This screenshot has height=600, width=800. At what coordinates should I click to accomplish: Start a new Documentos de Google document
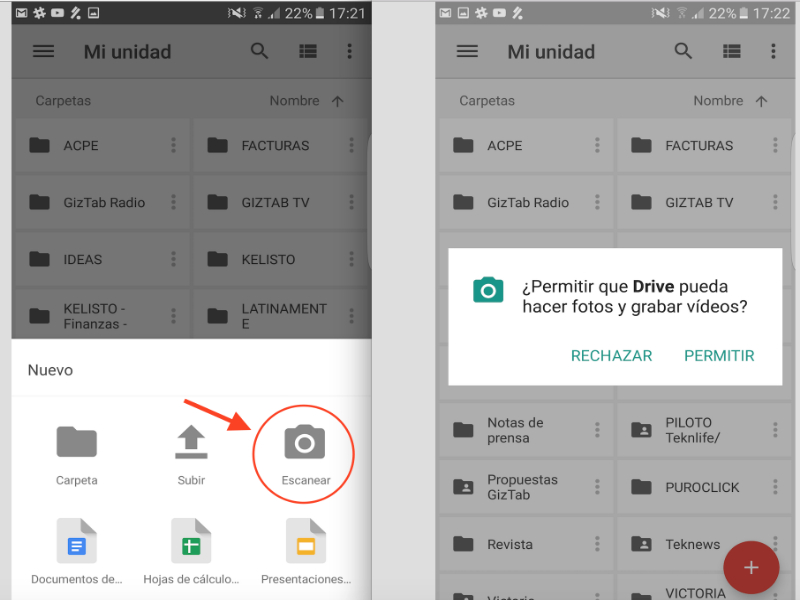click(x=77, y=543)
